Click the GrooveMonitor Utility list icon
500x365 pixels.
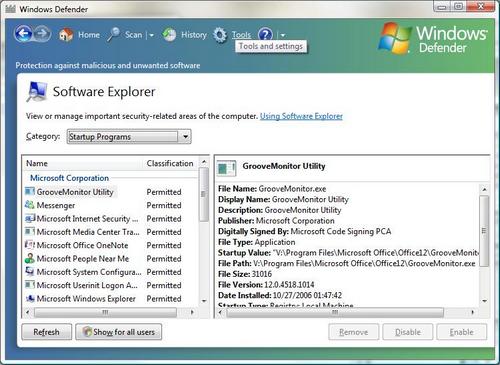point(30,192)
